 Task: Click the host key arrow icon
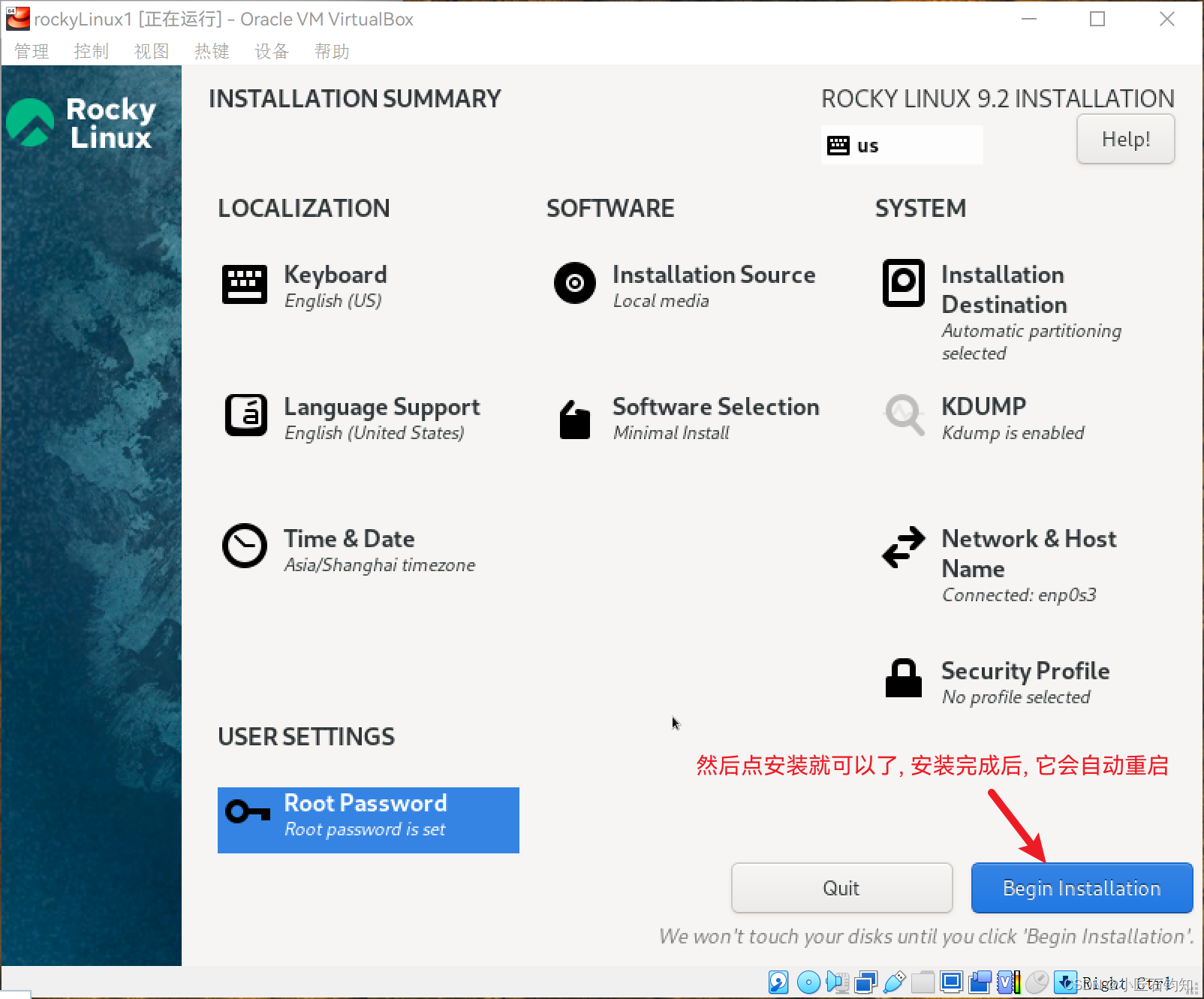(x=1065, y=982)
